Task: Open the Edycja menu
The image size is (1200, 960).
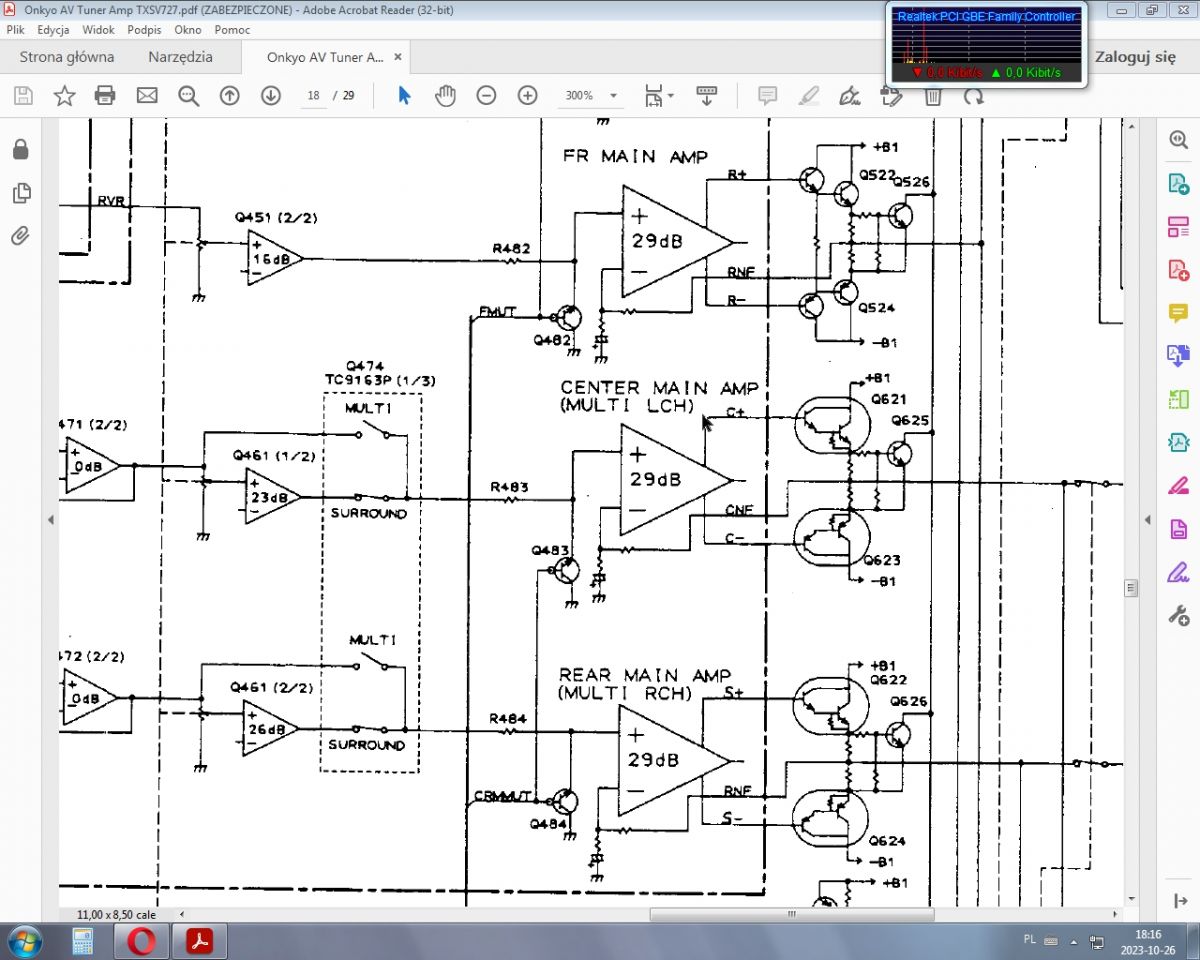Action: click(53, 30)
